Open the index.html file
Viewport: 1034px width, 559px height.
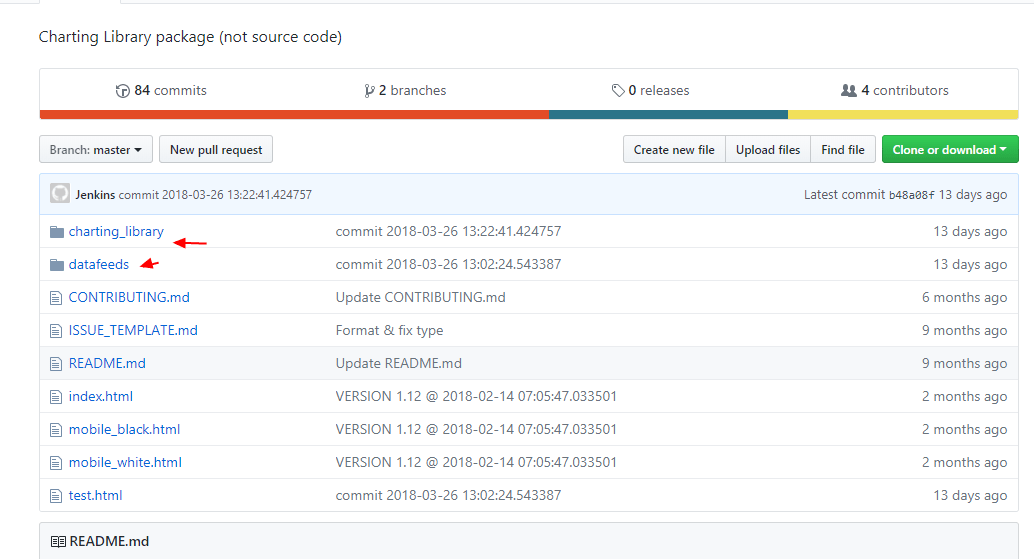click(x=101, y=396)
